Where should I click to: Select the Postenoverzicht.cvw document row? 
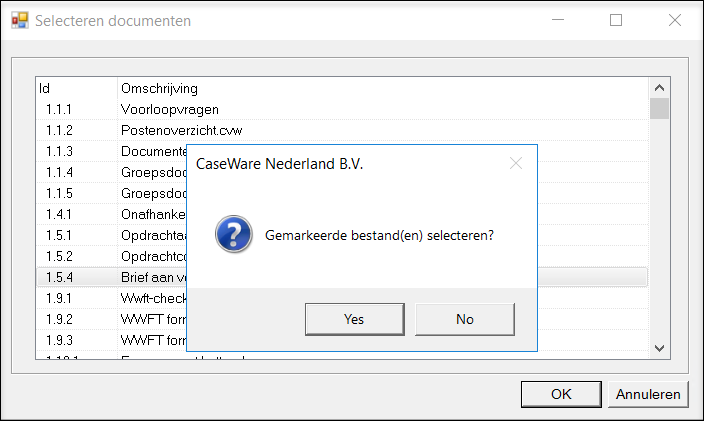click(342, 130)
